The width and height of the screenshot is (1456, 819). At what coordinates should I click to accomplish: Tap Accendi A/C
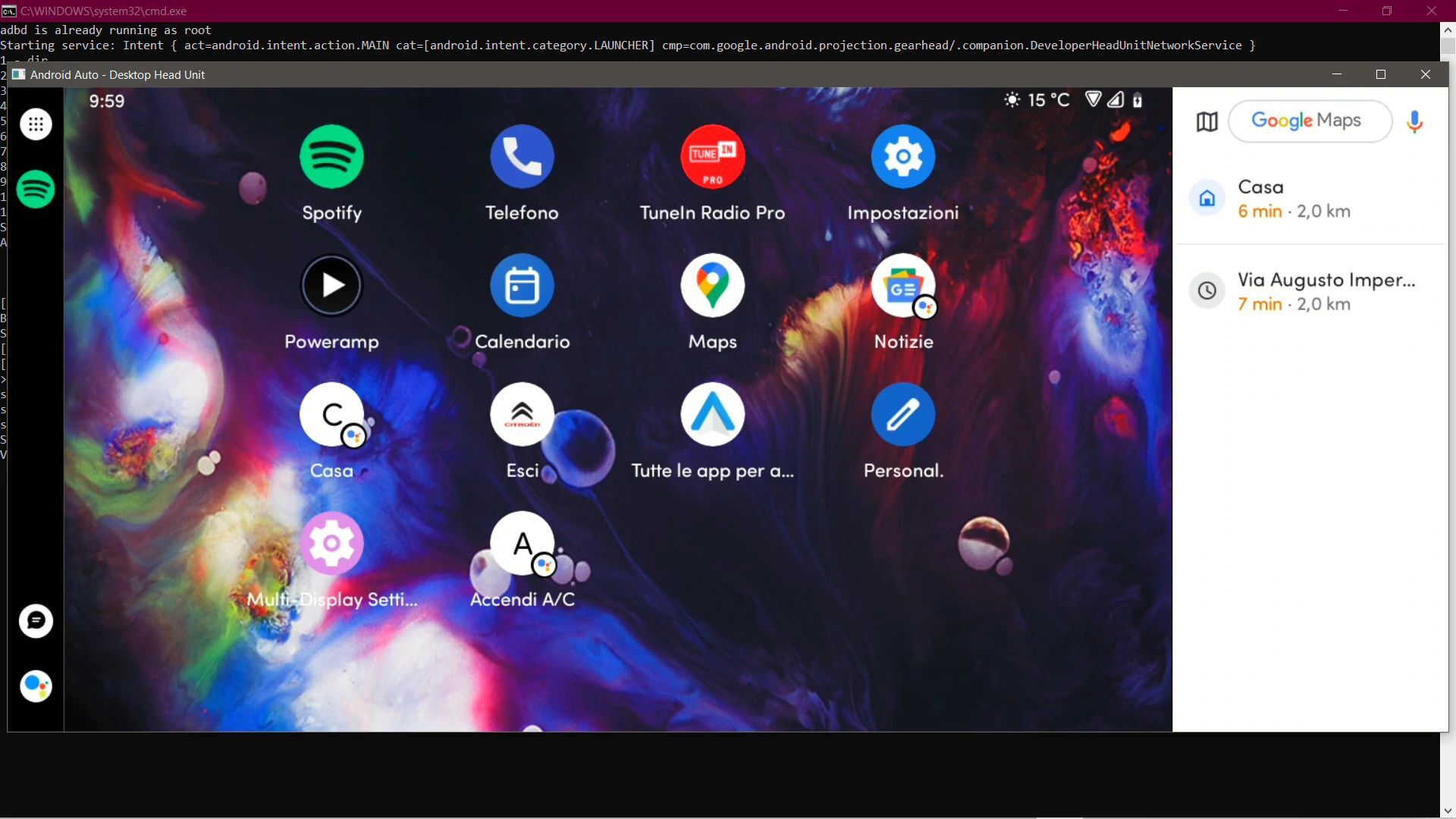click(522, 543)
